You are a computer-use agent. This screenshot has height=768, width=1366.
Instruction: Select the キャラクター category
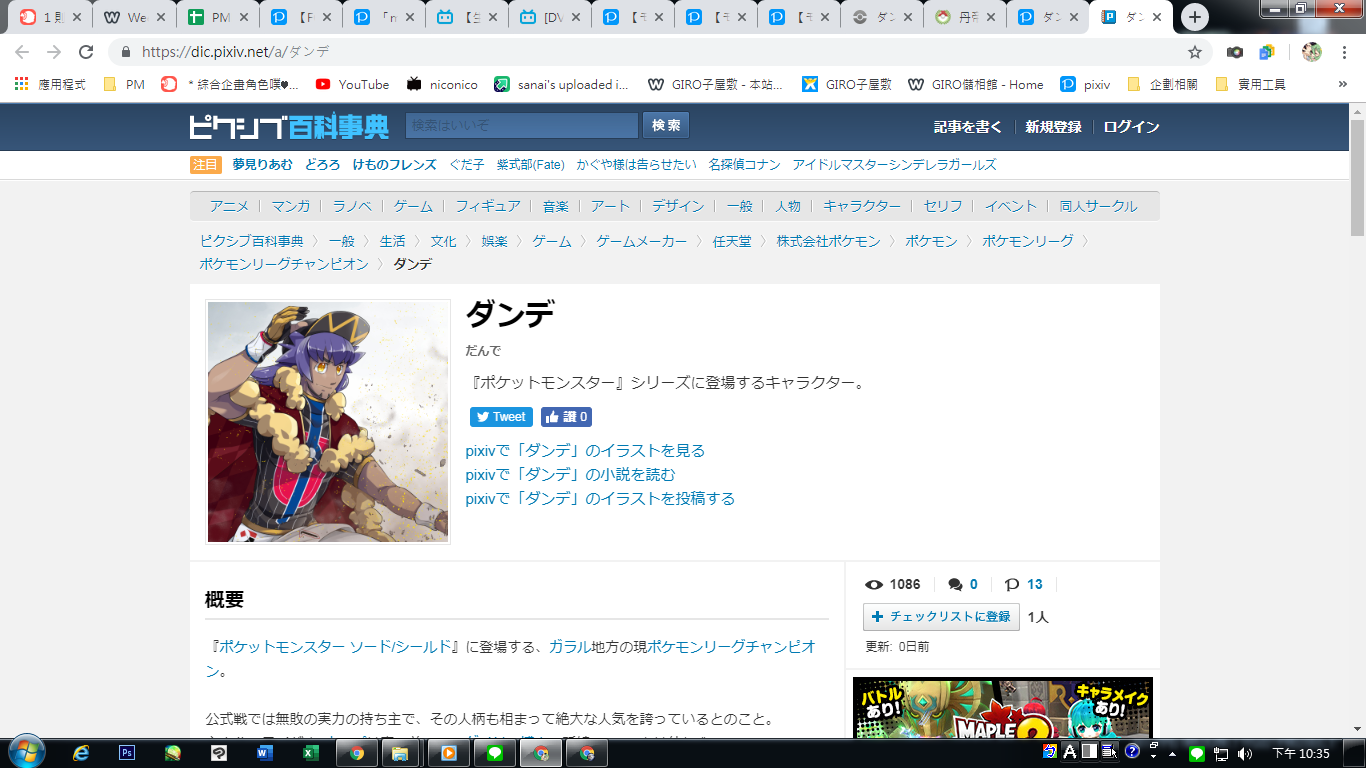click(x=862, y=206)
